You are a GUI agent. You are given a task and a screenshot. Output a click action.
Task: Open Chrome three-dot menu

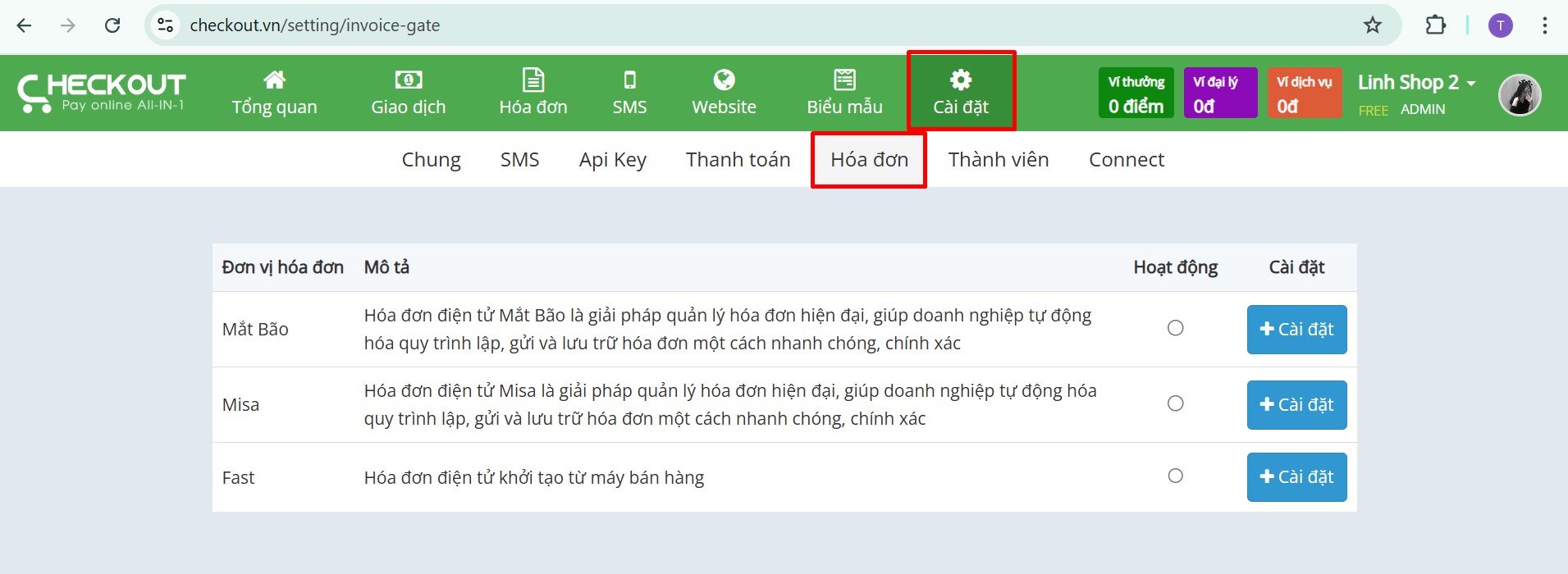tap(1544, 25)
